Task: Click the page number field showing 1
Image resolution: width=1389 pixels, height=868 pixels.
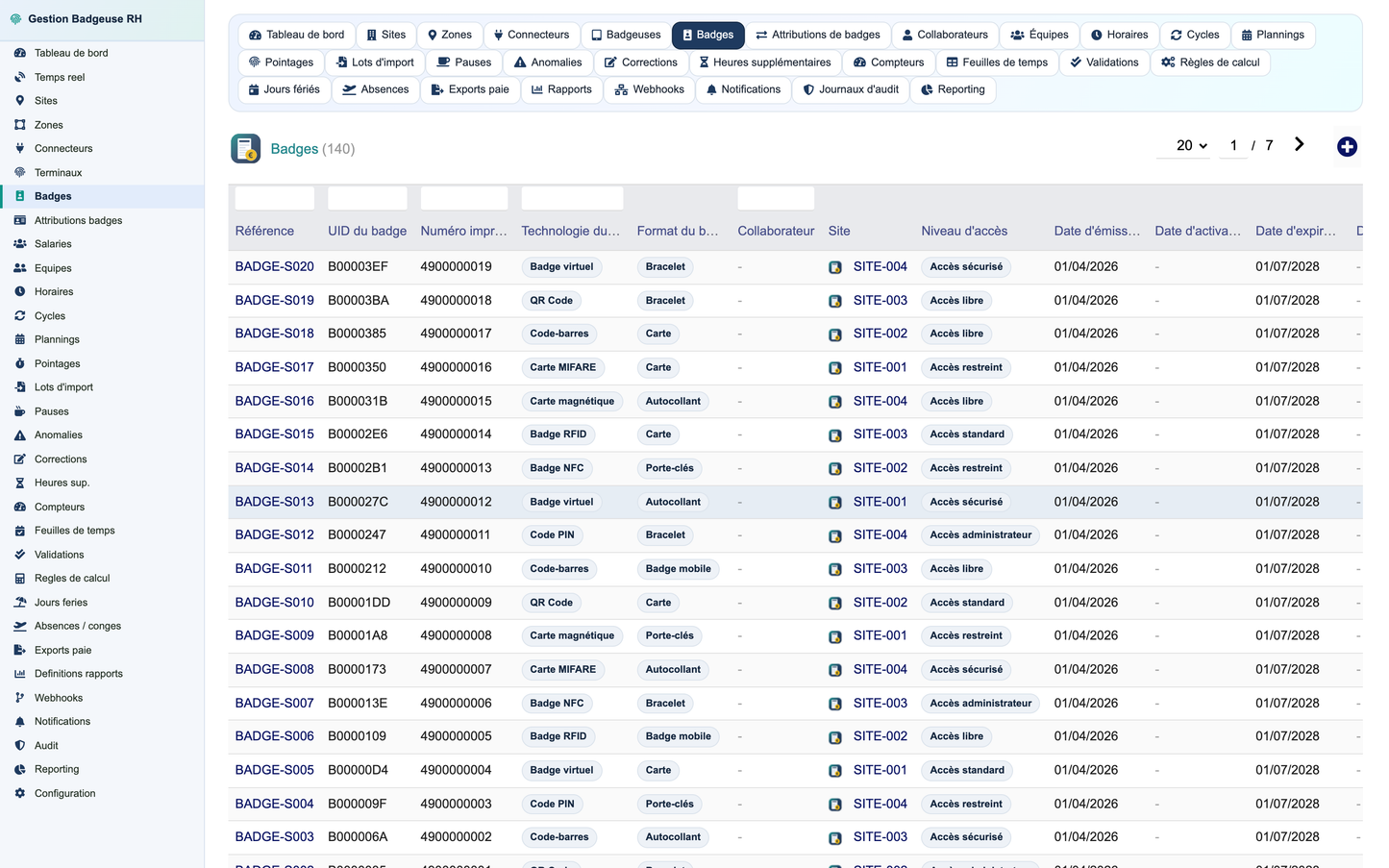Action: pyautogui.click(x=1233, y=145)
